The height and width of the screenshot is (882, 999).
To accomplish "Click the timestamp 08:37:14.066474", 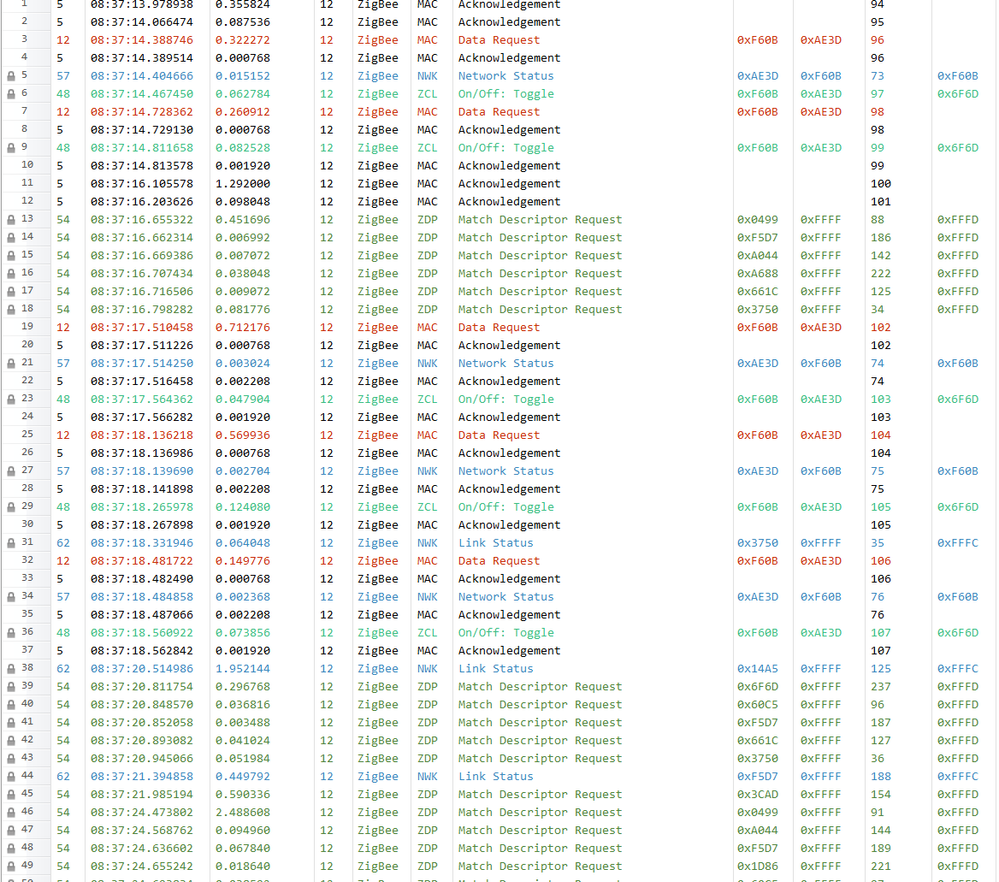I will pos(141,22).
